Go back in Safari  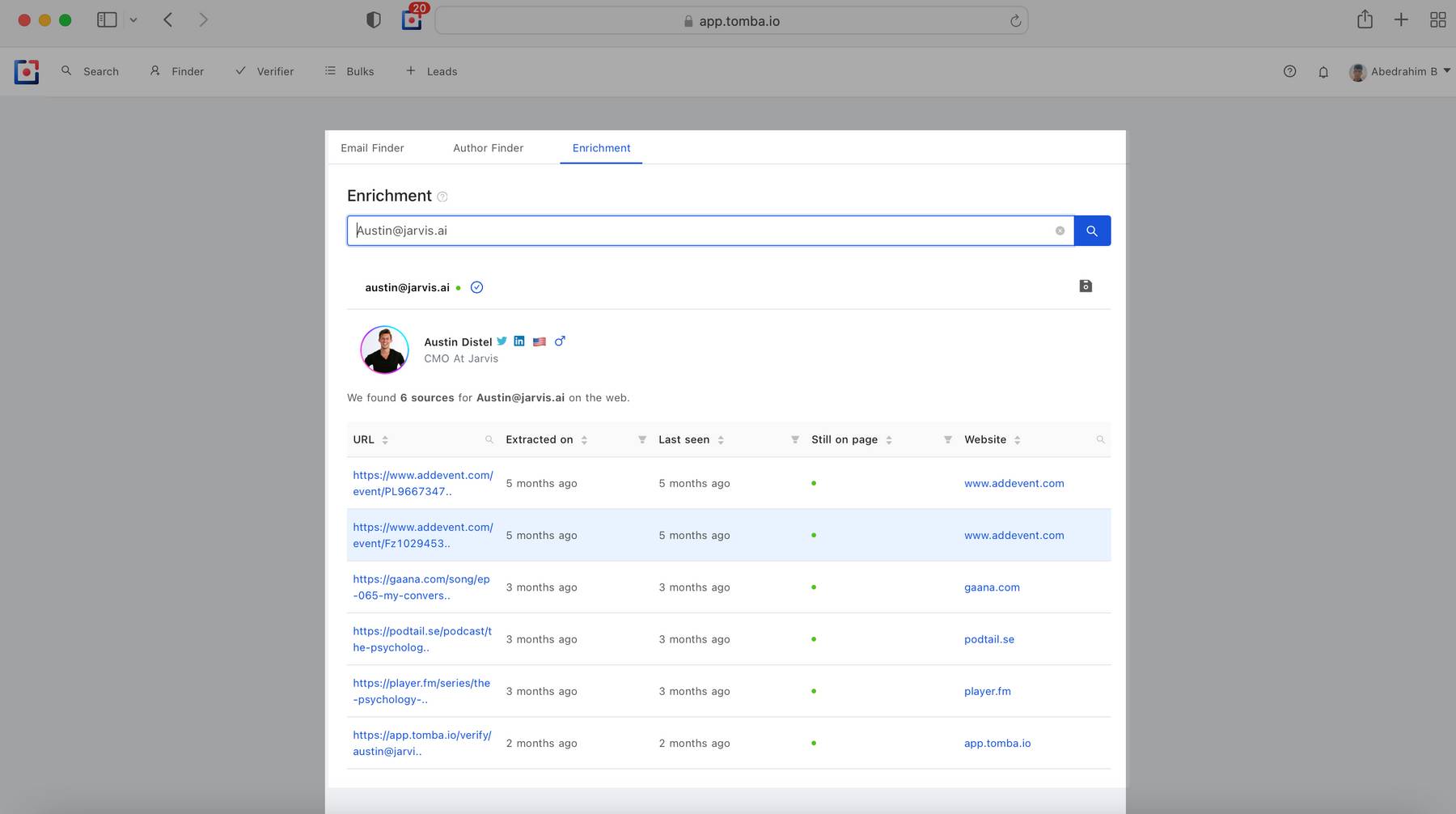click(x=168, y=20)
